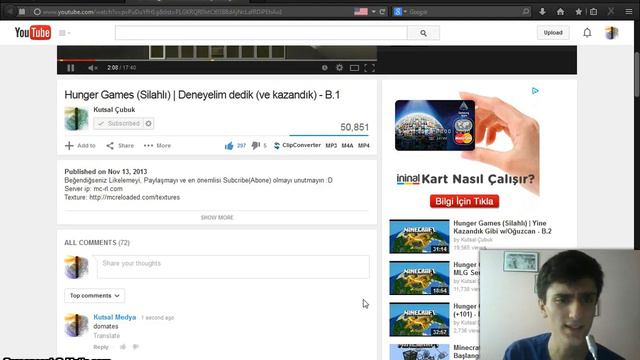Open search engine selector dropdown
The image size is (640, 360).
pos(400,12)
